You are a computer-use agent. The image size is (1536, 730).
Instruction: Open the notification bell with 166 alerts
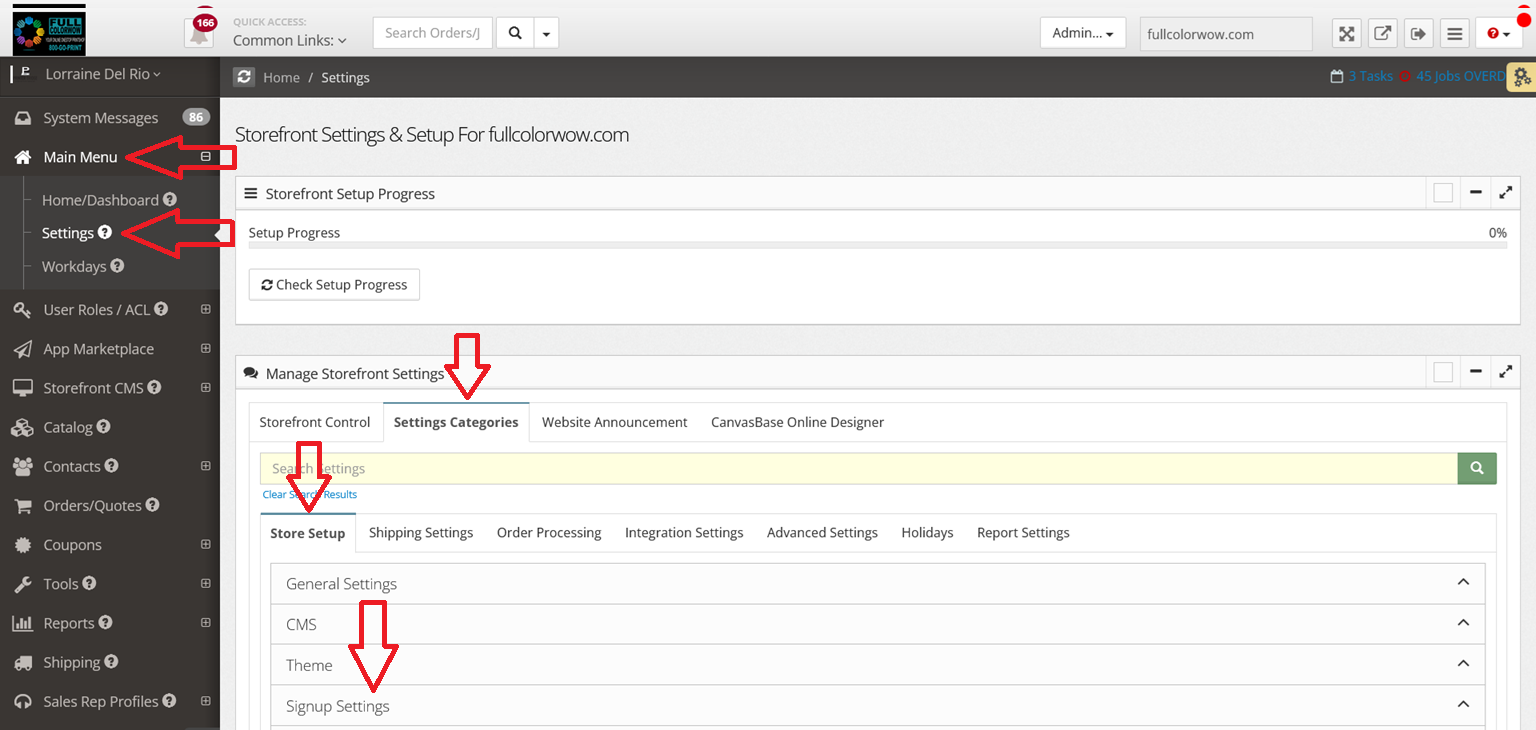pyautogui.click(x=200, y=33)
